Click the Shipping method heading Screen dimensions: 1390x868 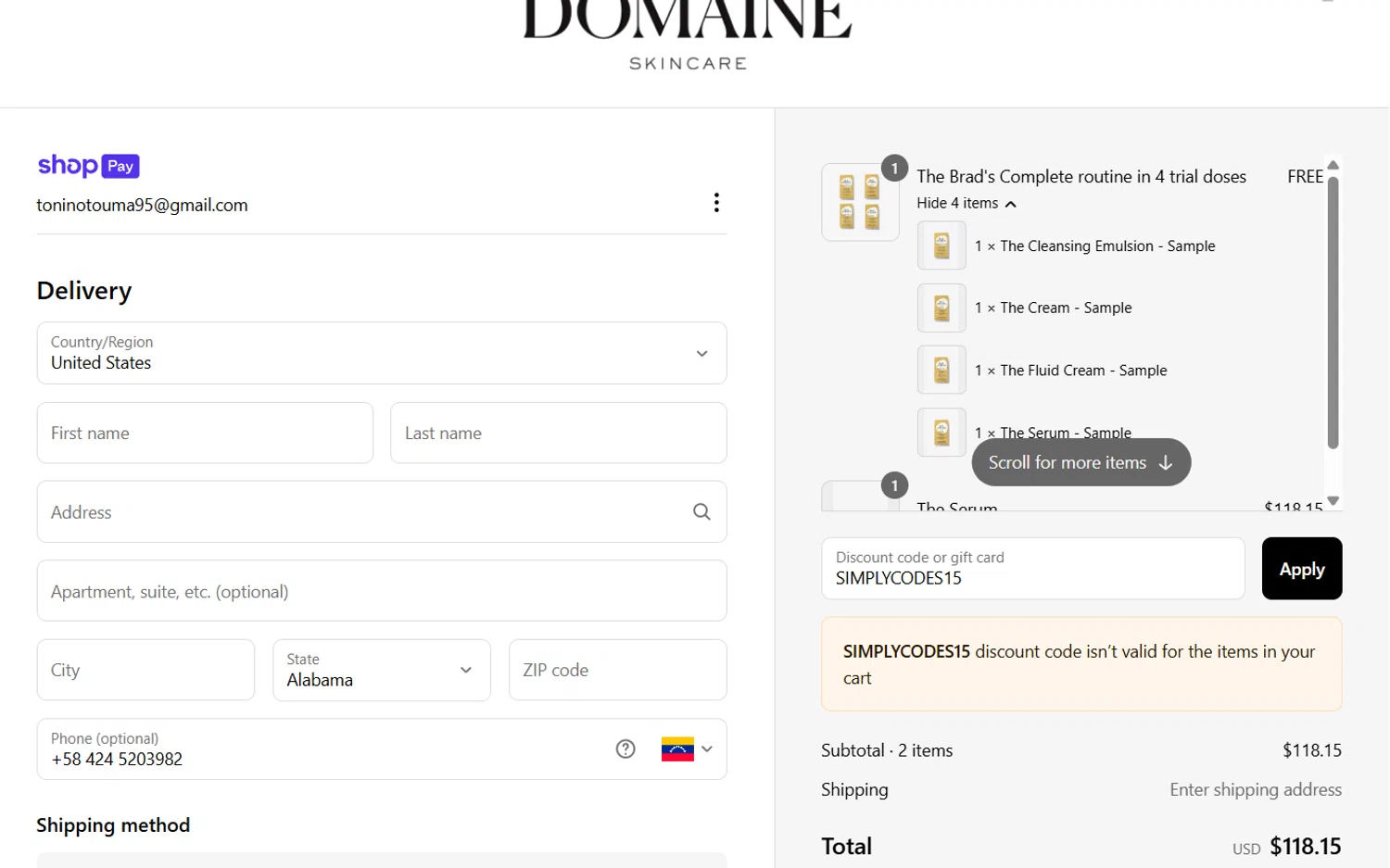pyautogui.click(x=113, y=824)
